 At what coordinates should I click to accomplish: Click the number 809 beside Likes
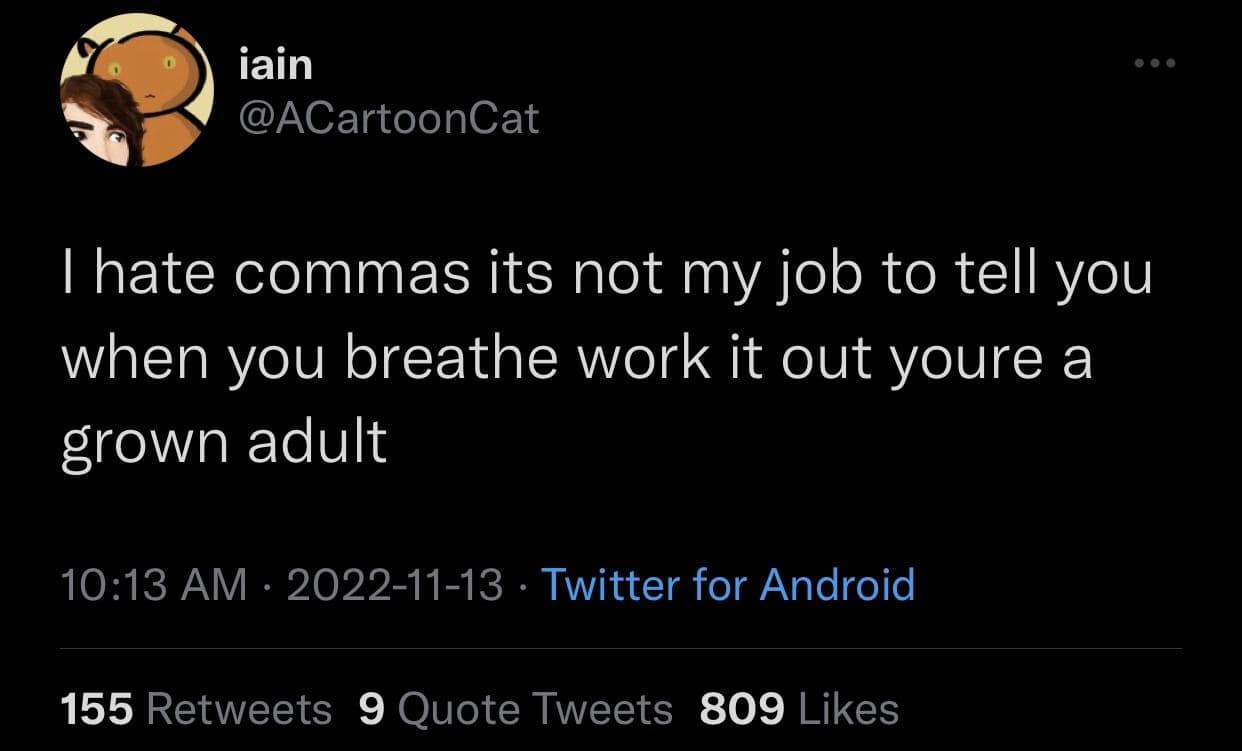[x=742, y=709]
